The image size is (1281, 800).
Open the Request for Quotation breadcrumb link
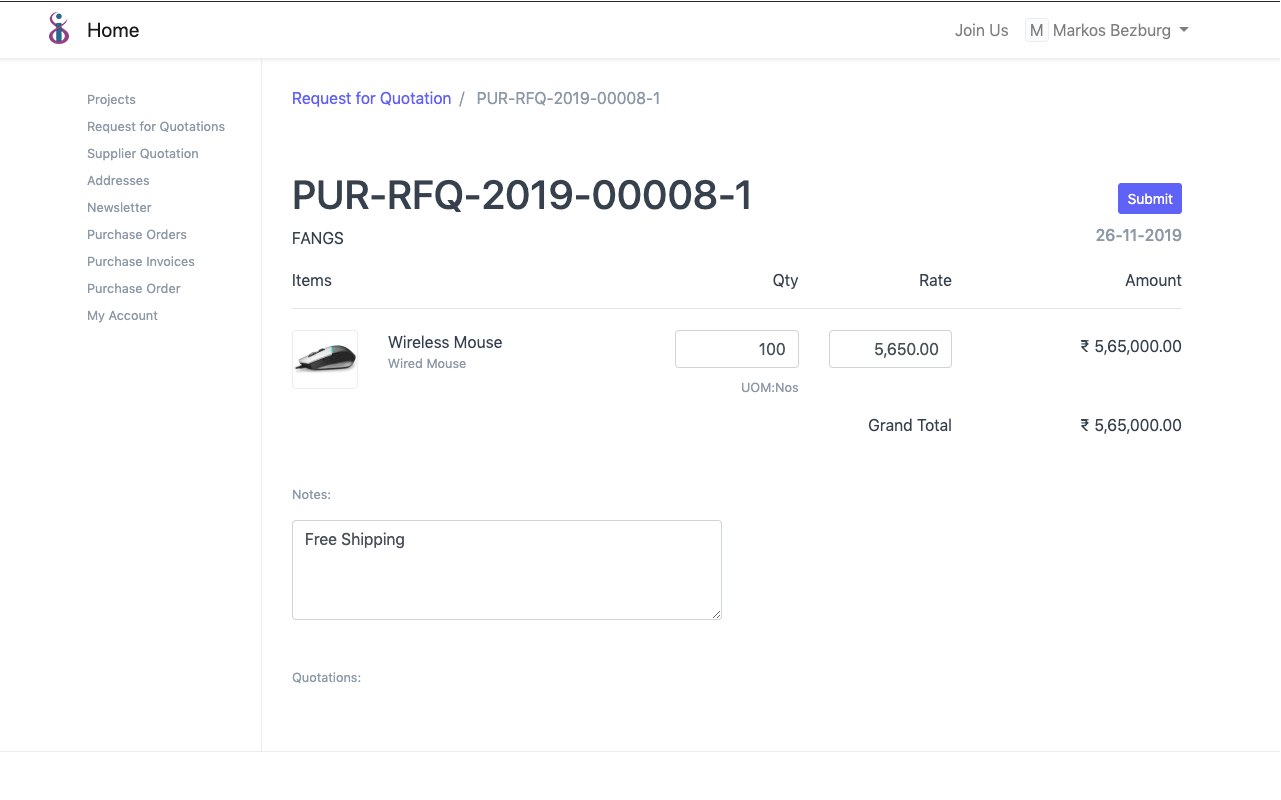point(371,98)
